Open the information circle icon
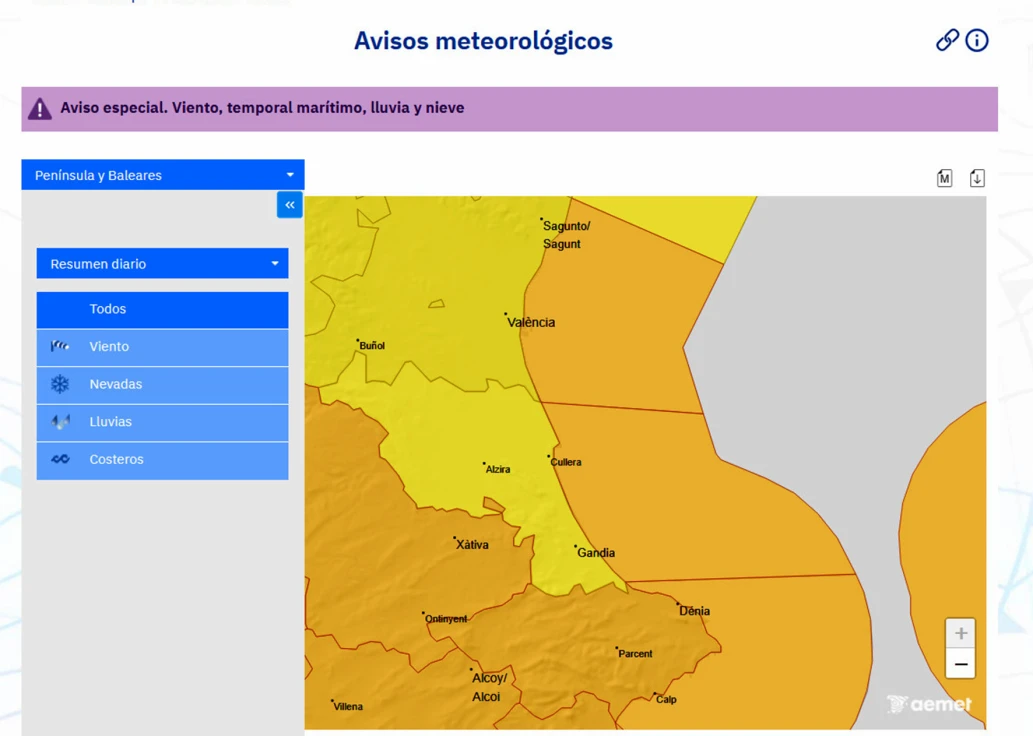Screen dimensions: 1033x736 [x=976, y=40]
